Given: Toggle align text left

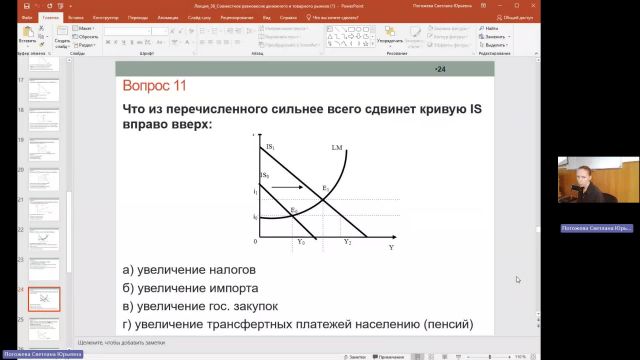Looking at the screenshot, I should (202, 42).
